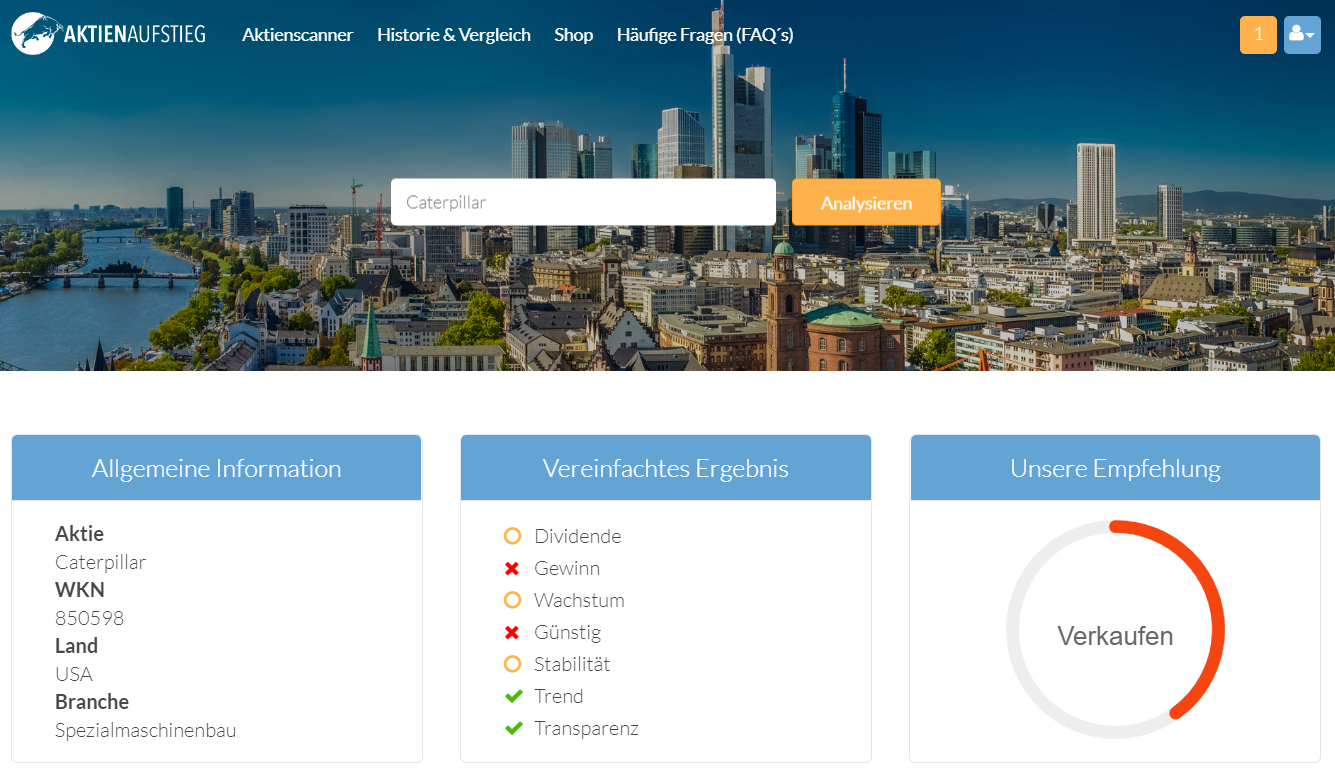Select the Land value USA
Screen dimensions: 1335x778
[74, 674]
